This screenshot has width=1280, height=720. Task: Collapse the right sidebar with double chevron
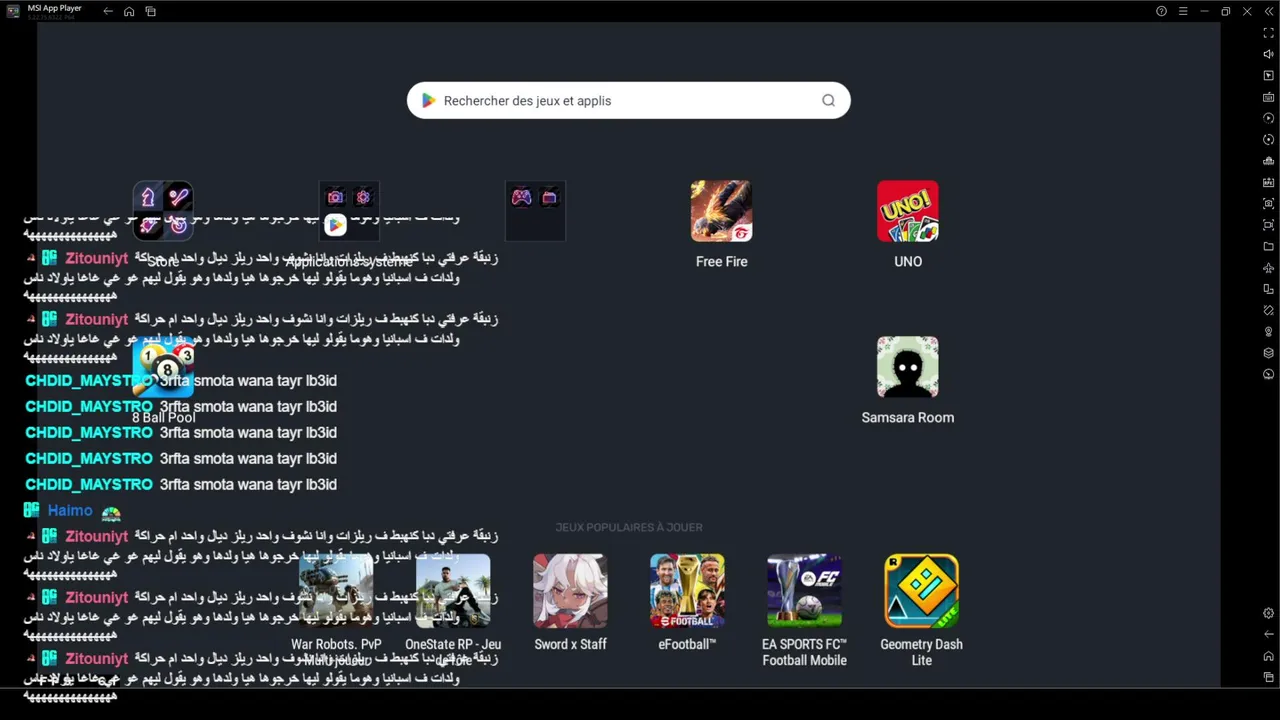pyautogui.click(x=1268, y=11)
